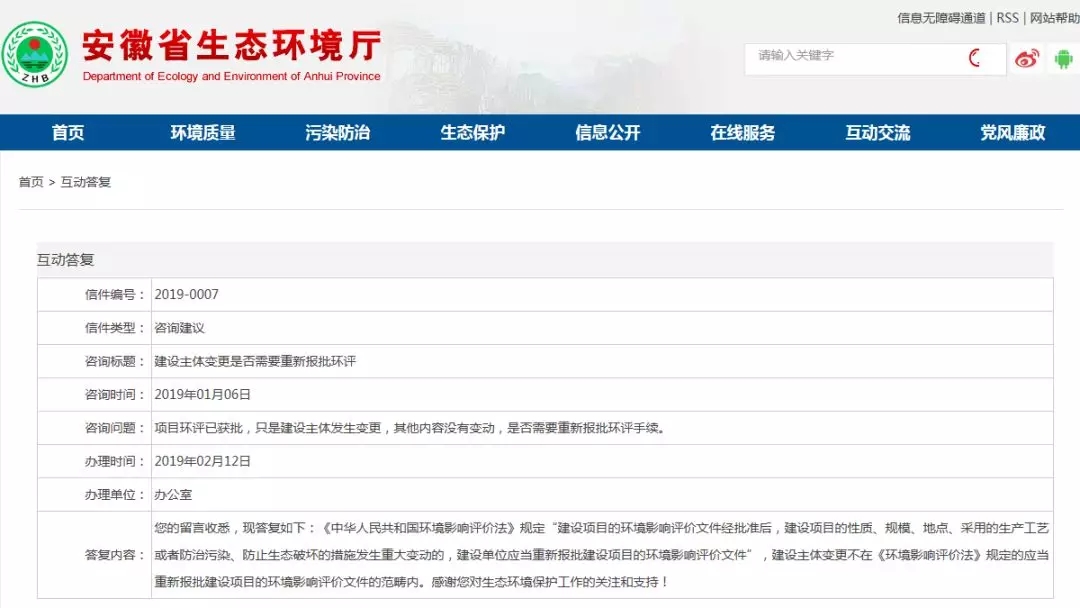Click the RSS link in header
The height and width of the screenshot is (608, 1080).
[x=1007, y=18]
